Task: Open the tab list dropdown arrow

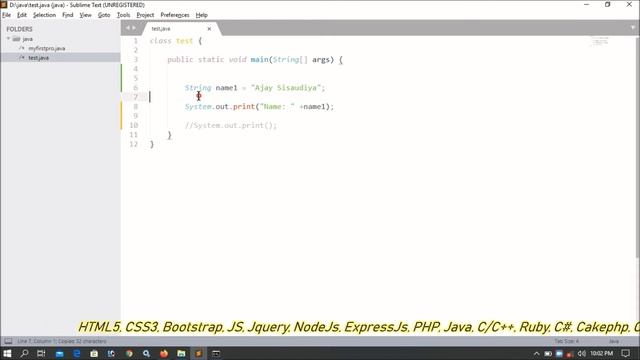Action: click(x=633, y=28)
